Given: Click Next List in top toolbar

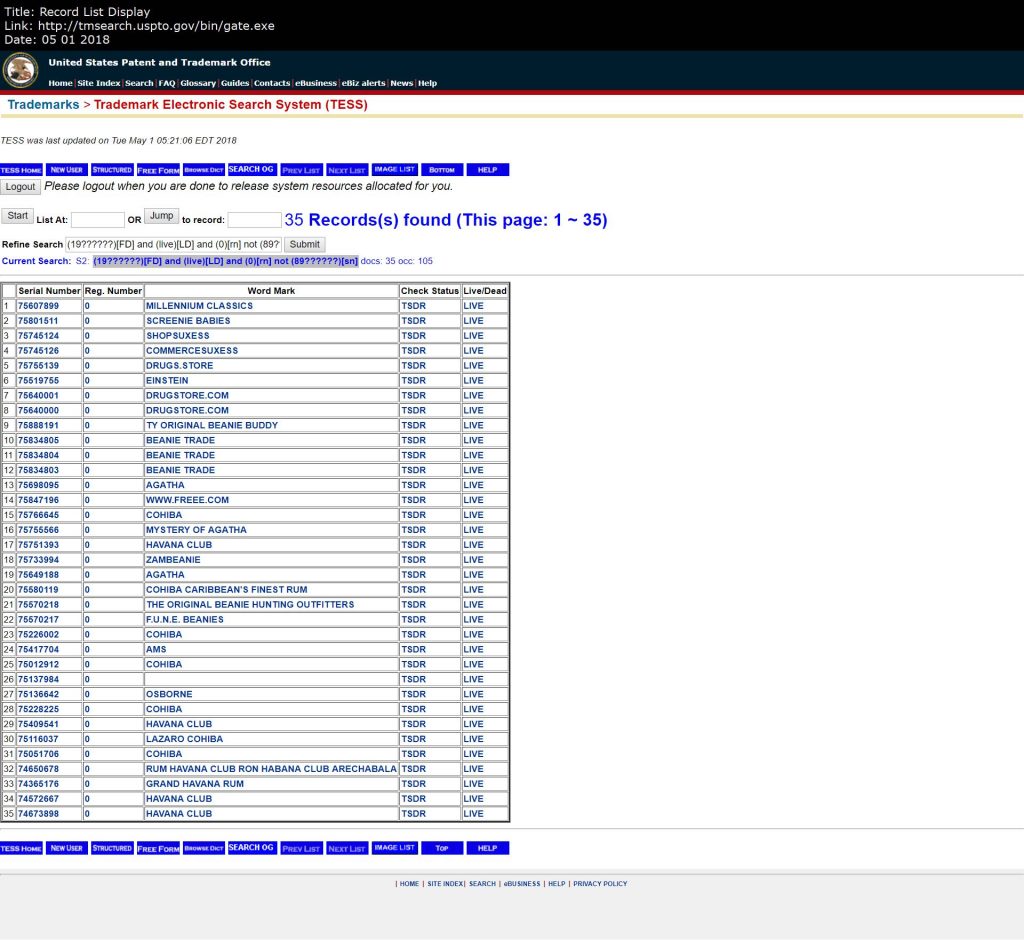Looking at the screenshot, I should pos(347,170).
